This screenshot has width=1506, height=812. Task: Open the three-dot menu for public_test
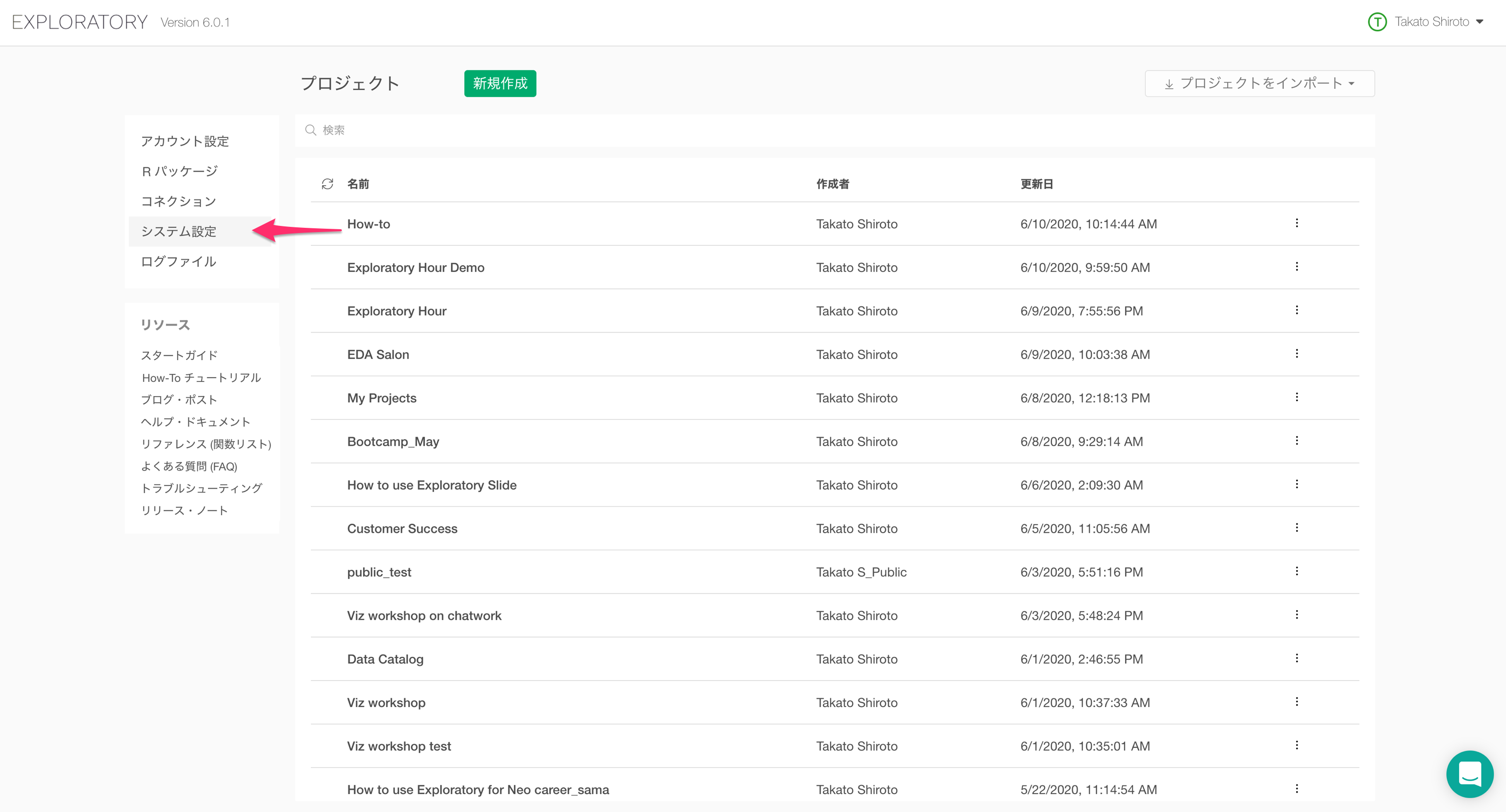point(1297,571)
